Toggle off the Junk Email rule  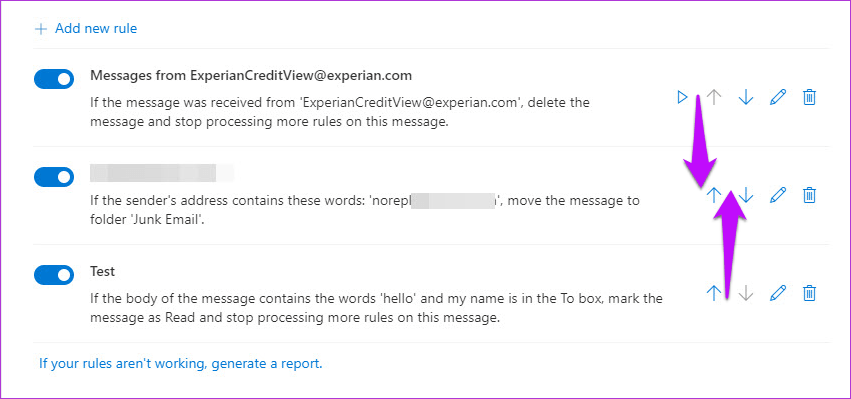tap(54, 177)
